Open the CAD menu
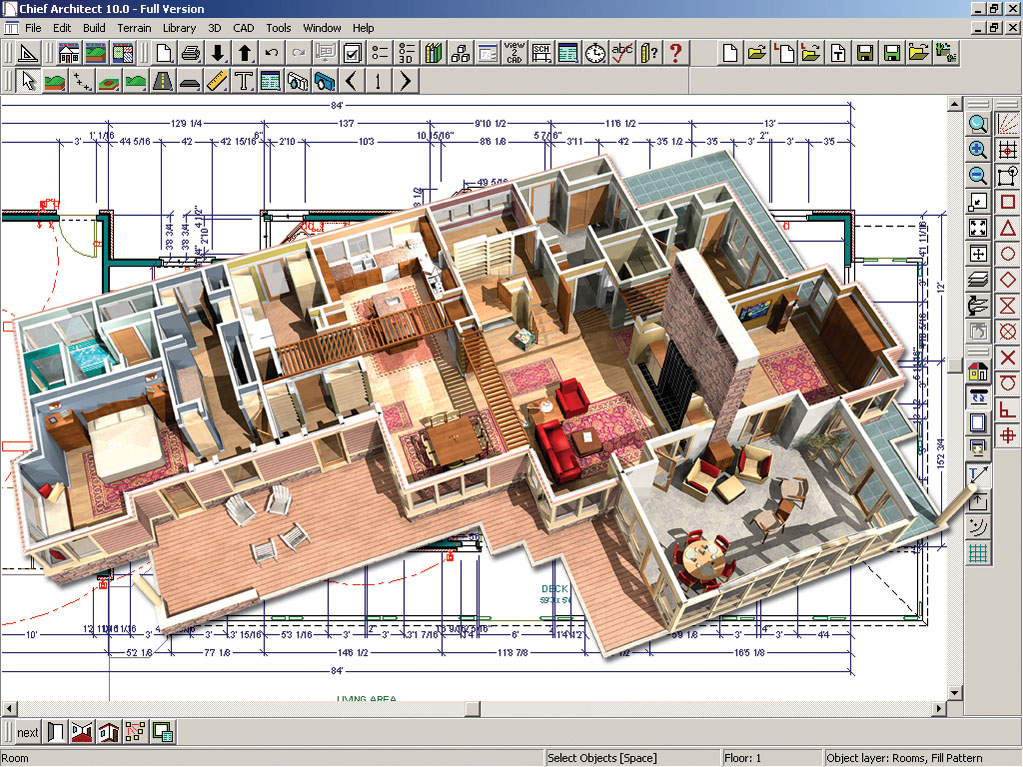 [243, 28]
